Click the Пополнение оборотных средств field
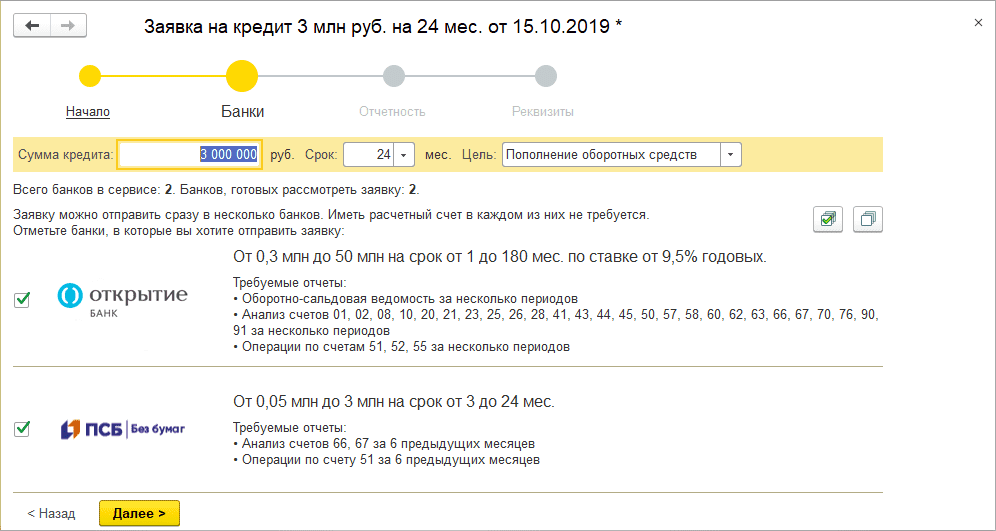Viewport: 996px width, 531px height. 610,155
